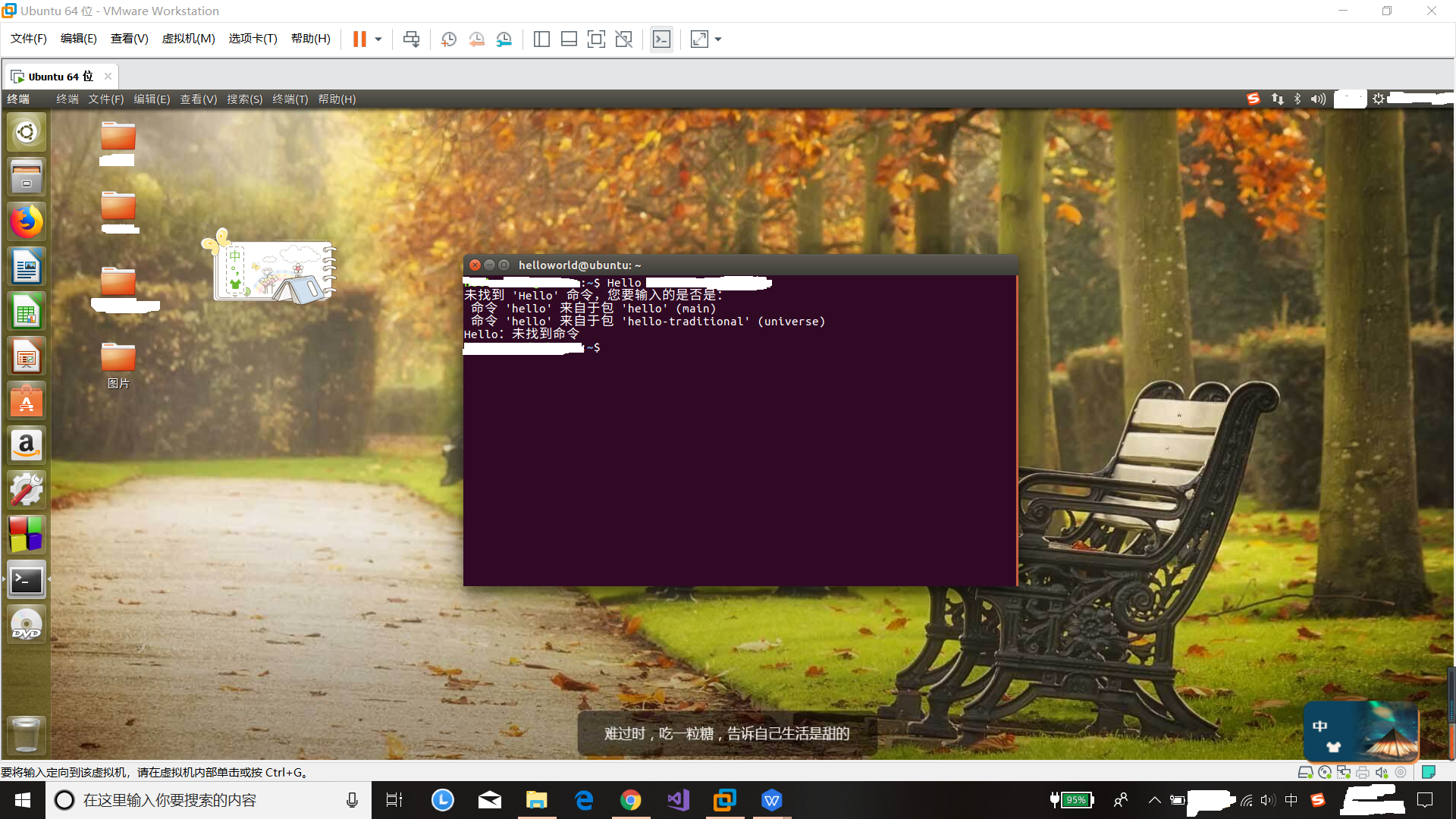
Task: Revert to the previous snapshot via its icon
Action: [476, 39]
